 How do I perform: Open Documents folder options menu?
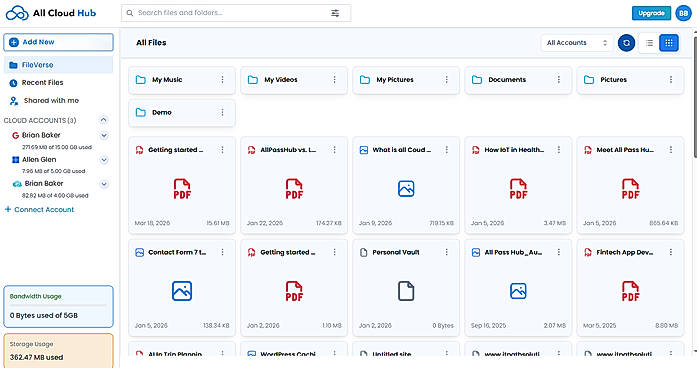pos(558,80)
